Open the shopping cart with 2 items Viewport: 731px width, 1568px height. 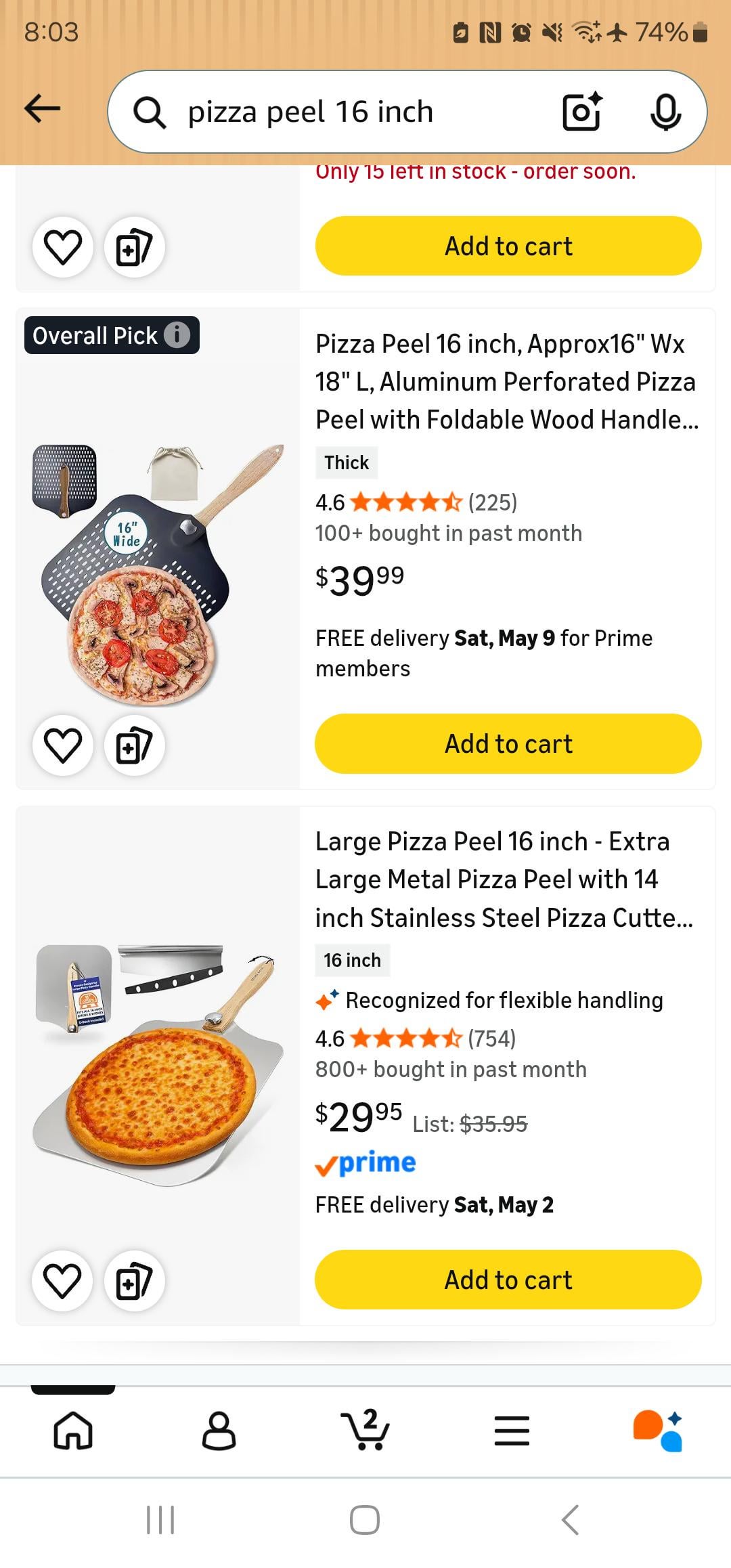pyautogui.click(x=365, y=1430)
